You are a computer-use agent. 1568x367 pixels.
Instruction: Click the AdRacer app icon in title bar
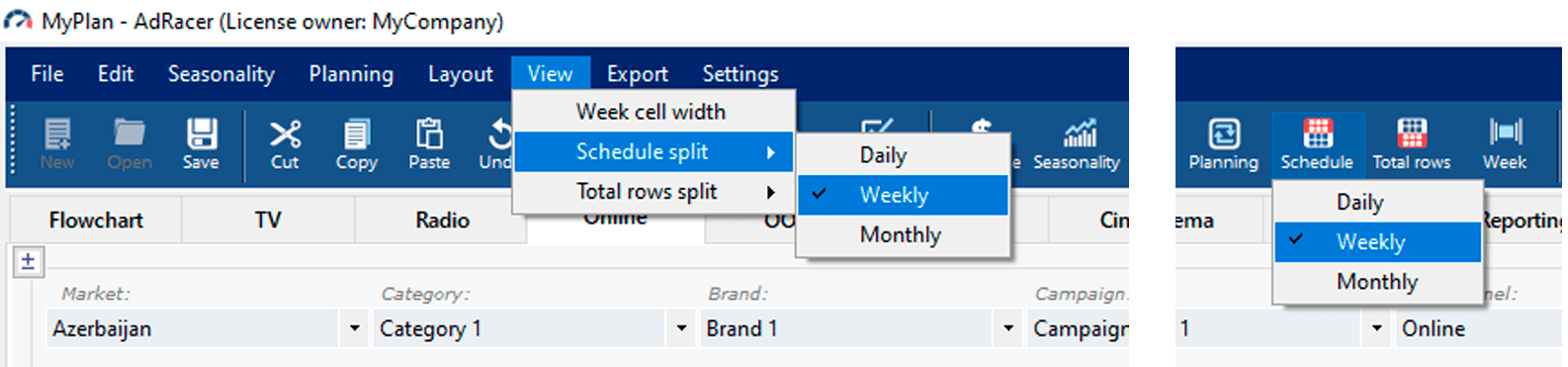point(18,21)
